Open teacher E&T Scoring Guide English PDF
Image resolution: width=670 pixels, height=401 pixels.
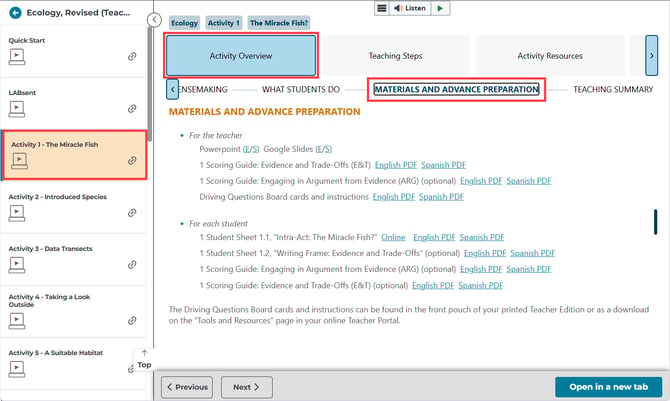(x=396, y=165)
